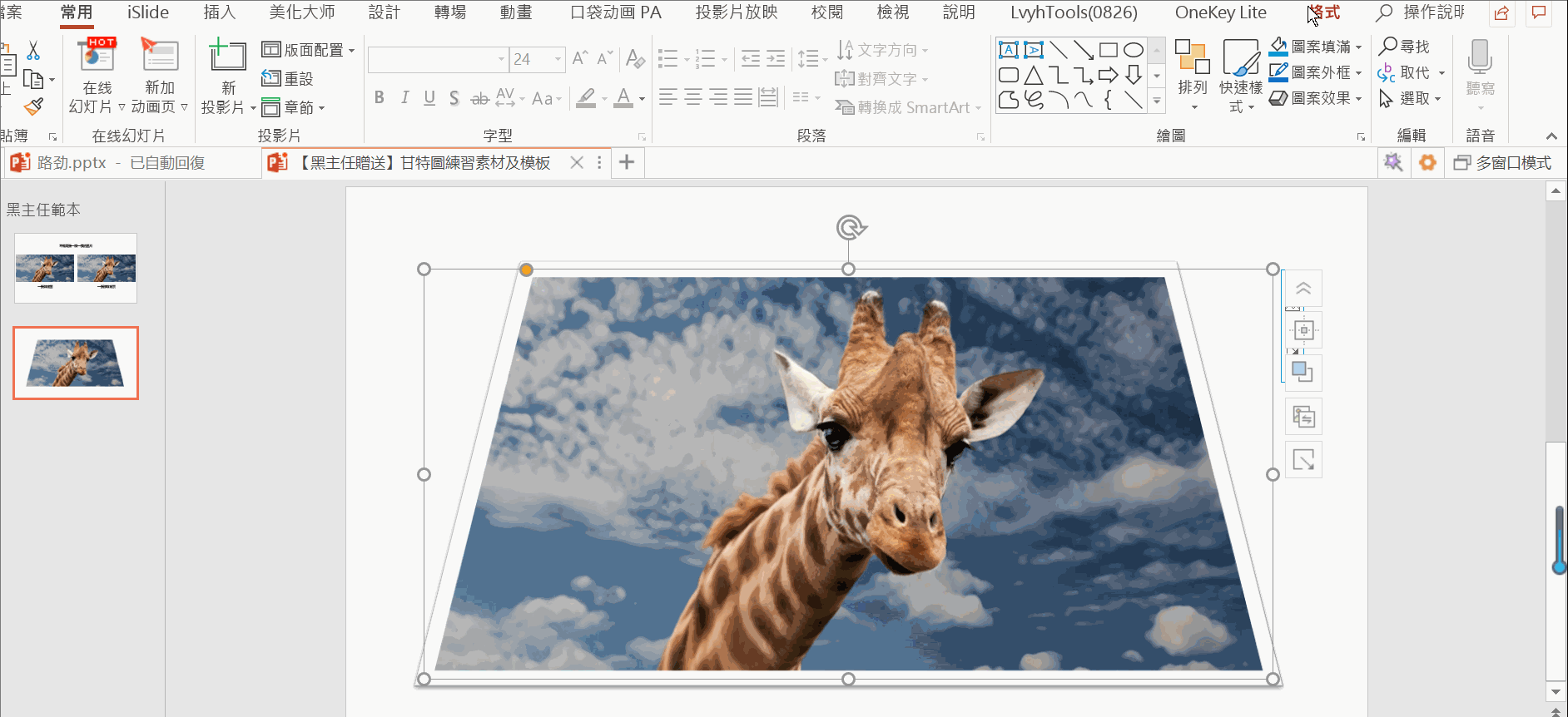Click Decrease List Level icon

tap(751, 58)
